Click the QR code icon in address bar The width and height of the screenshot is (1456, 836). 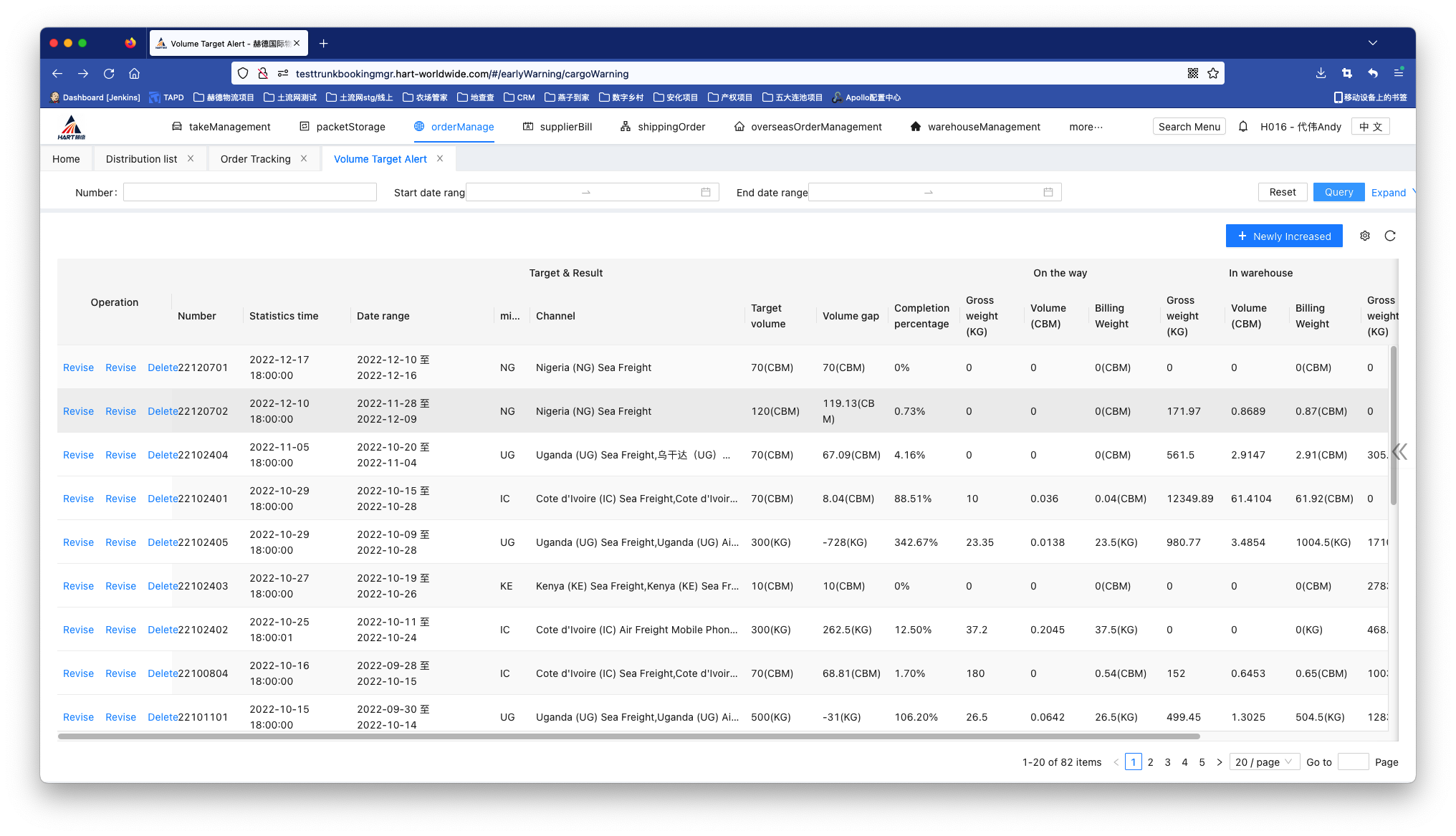click(1193, 73)
